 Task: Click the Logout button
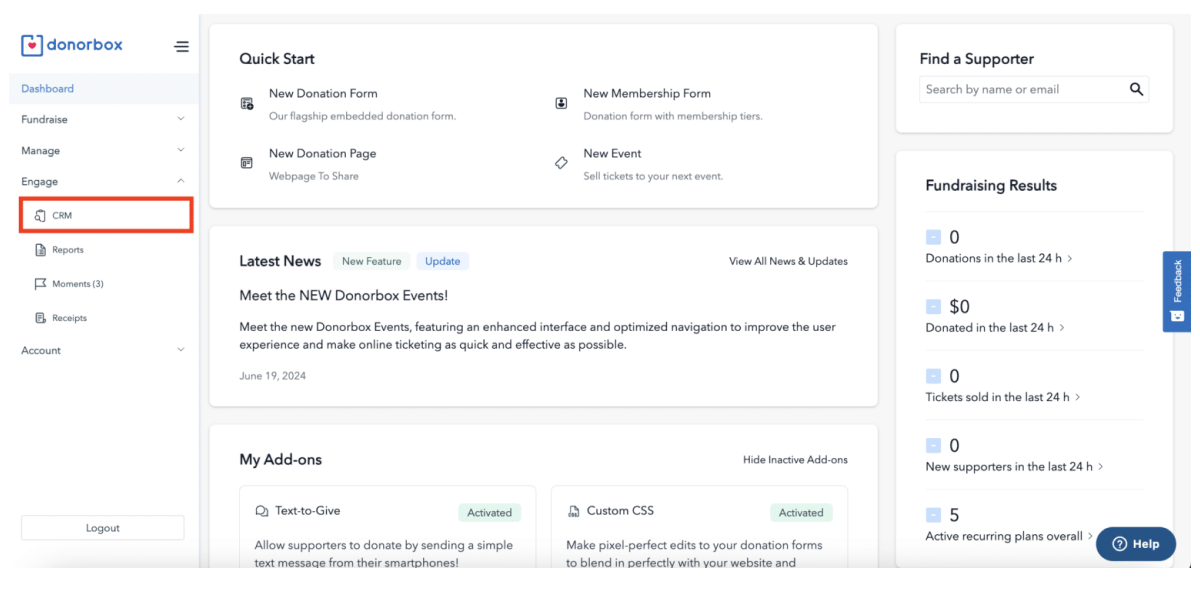(x=103, y=528)
